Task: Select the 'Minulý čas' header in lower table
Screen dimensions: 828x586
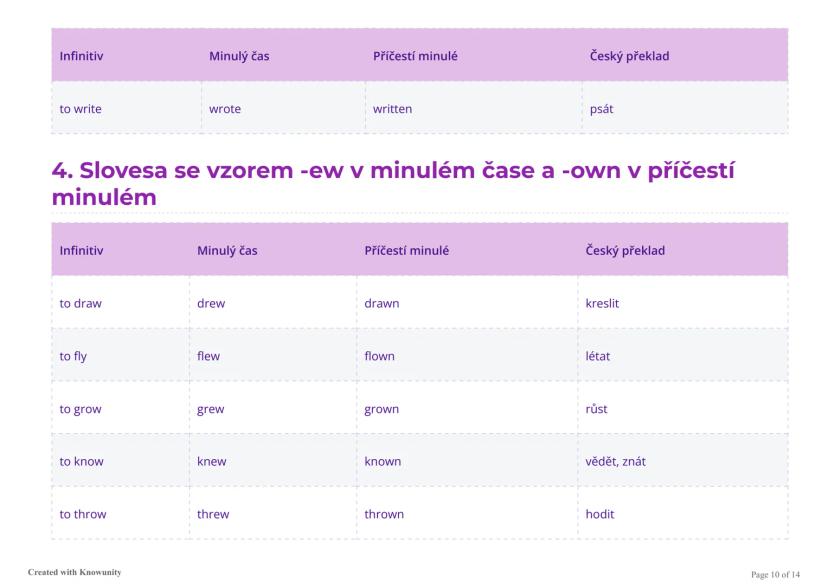Action: click(x=227, y=250)
